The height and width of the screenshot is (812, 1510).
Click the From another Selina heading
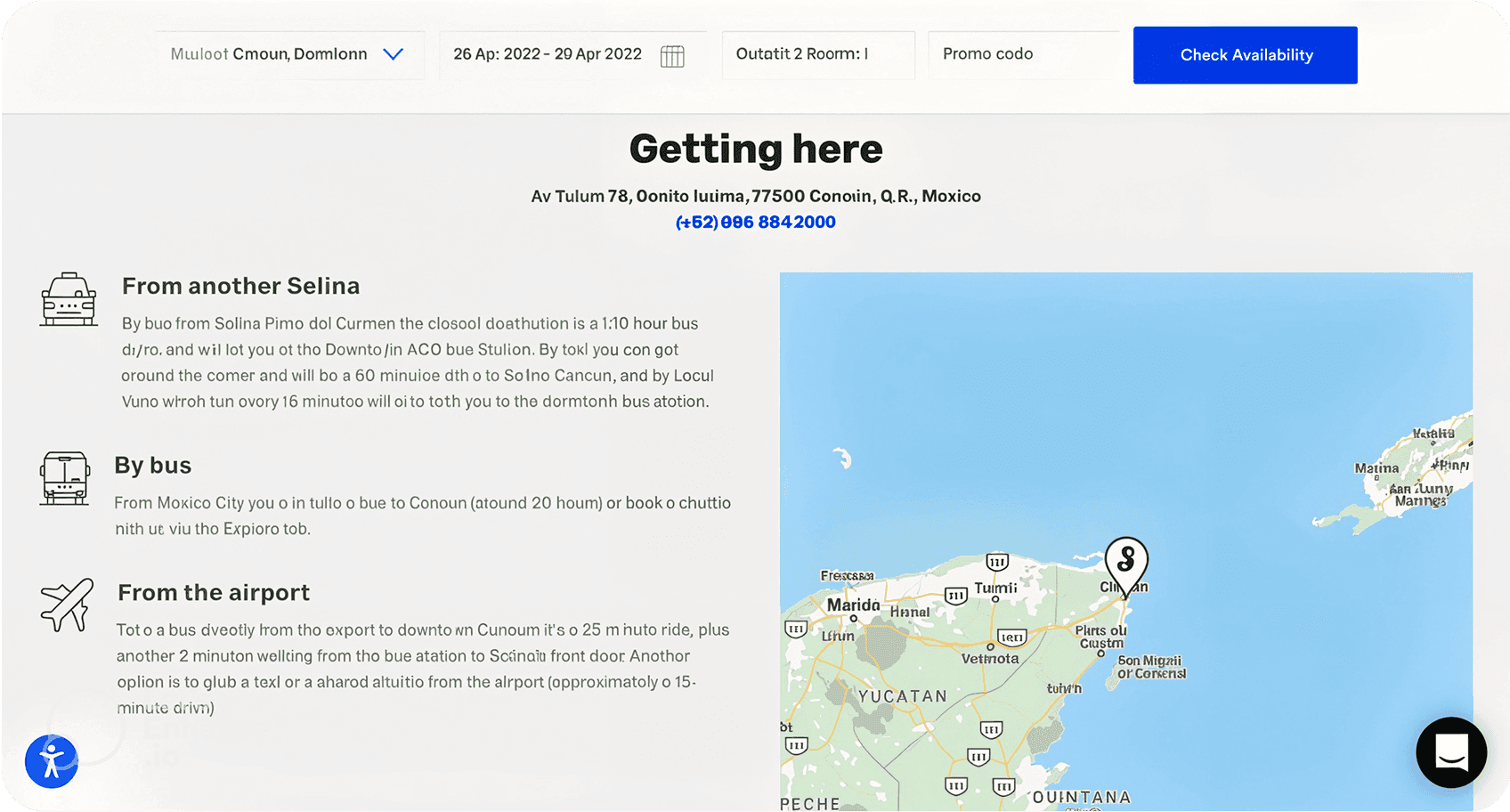pyautogui.click(x=241, y=286)
